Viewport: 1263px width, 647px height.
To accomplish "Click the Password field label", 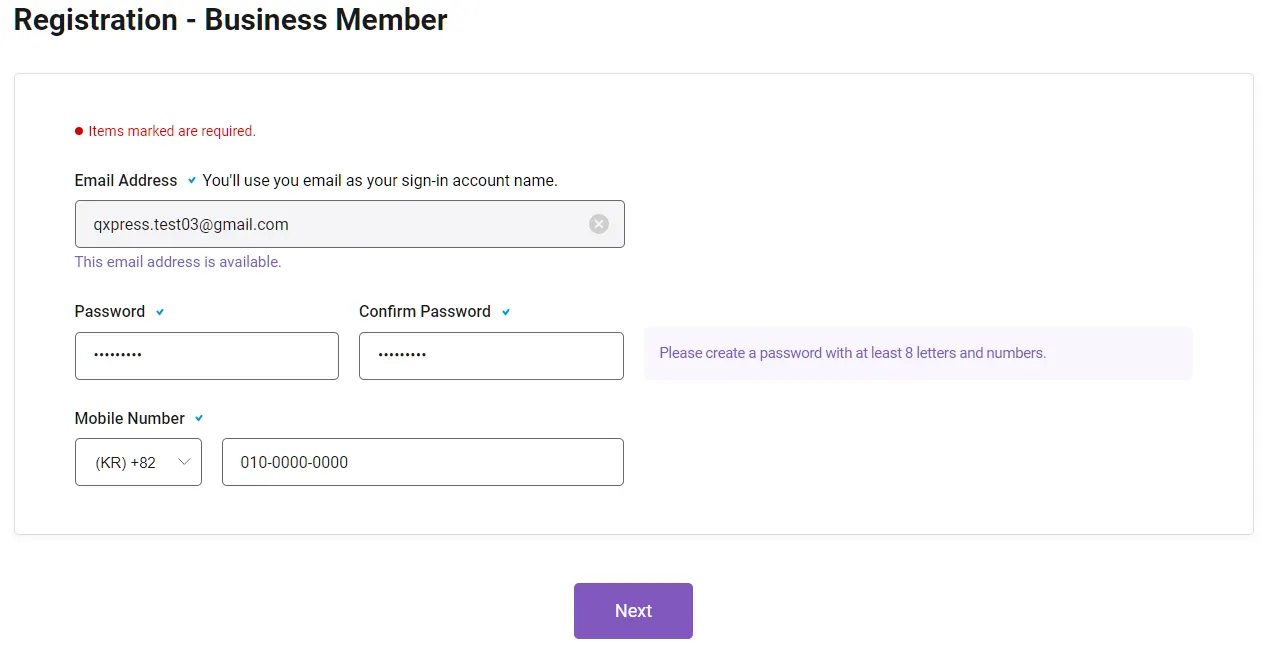I will [110, 312].
